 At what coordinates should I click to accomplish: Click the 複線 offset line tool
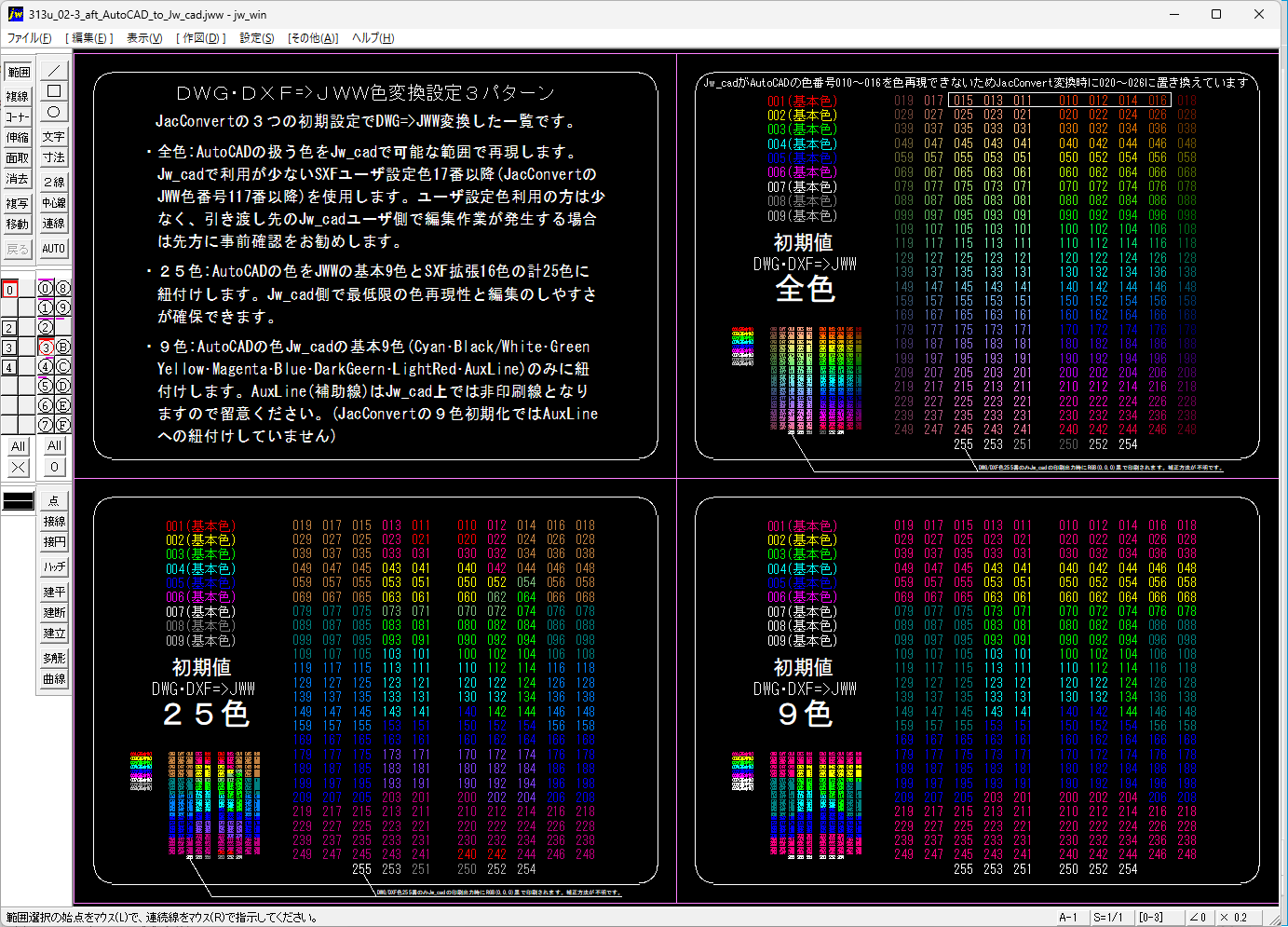(18, 96)
